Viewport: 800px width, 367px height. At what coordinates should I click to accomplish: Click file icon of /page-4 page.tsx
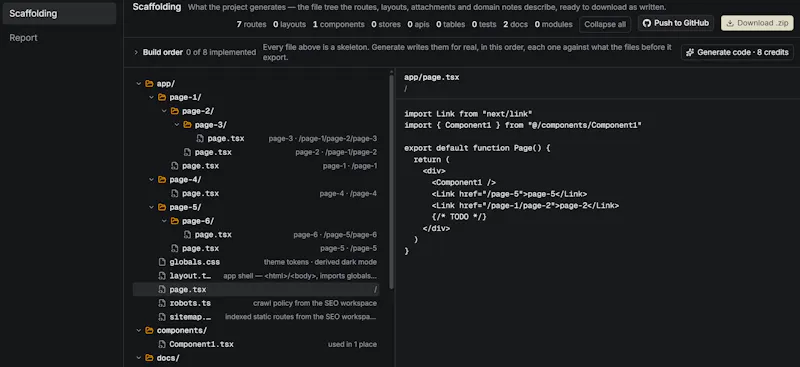click(174, 193)
